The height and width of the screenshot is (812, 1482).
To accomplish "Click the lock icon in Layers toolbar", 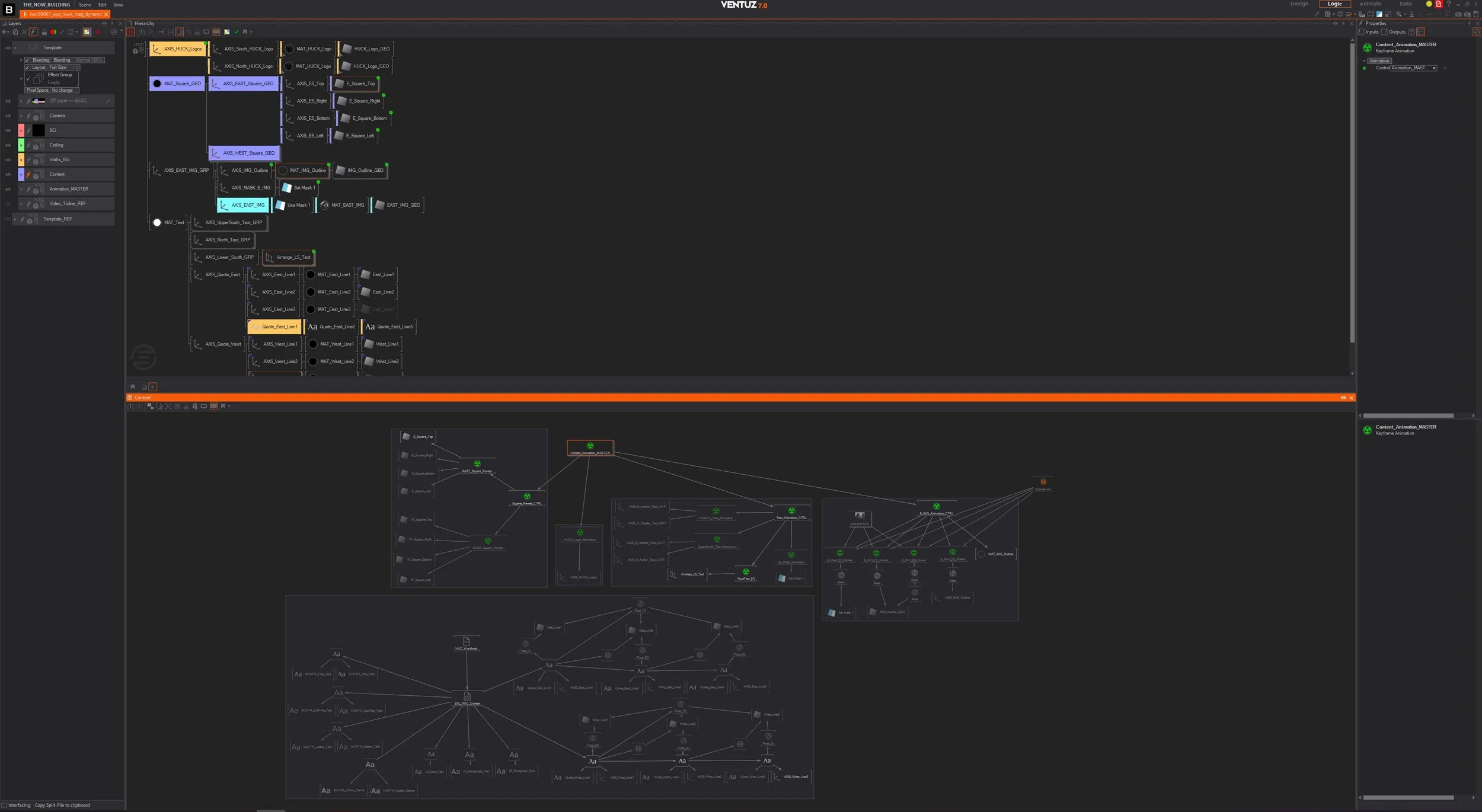I will (44, 32).
